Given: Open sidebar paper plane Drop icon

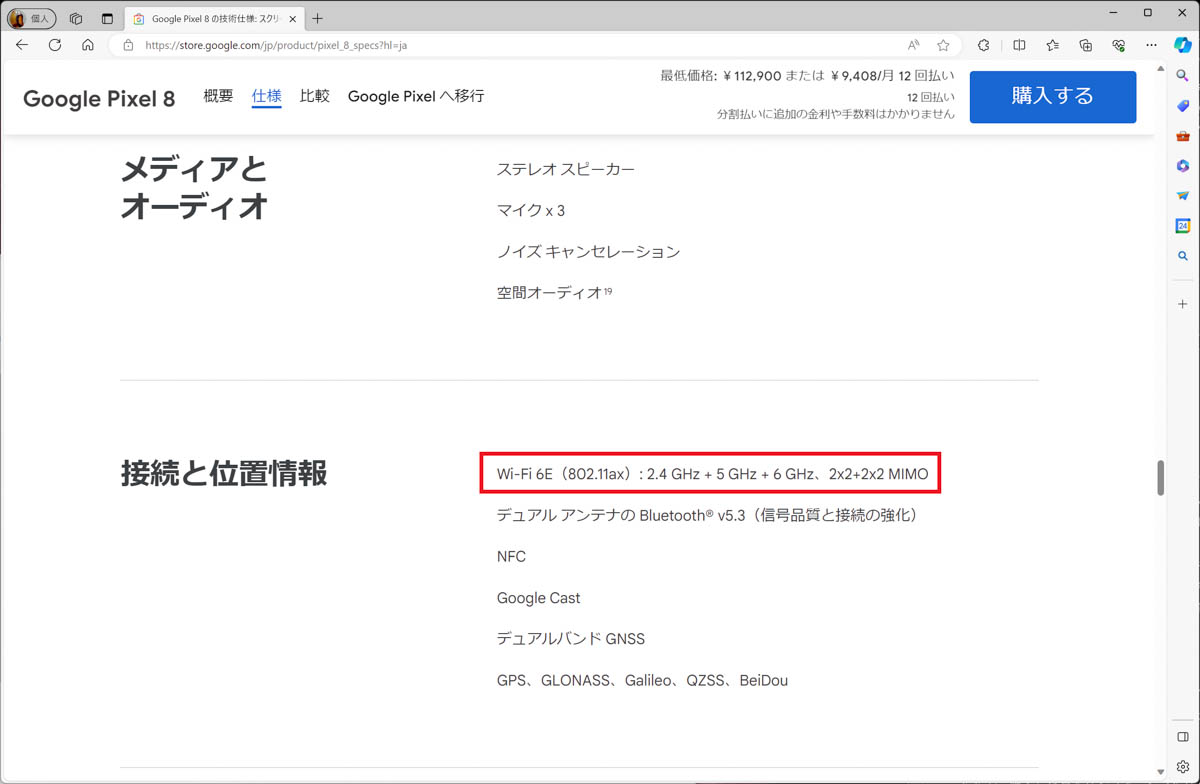Looking at the screenshot, I should pos(1183,196).
